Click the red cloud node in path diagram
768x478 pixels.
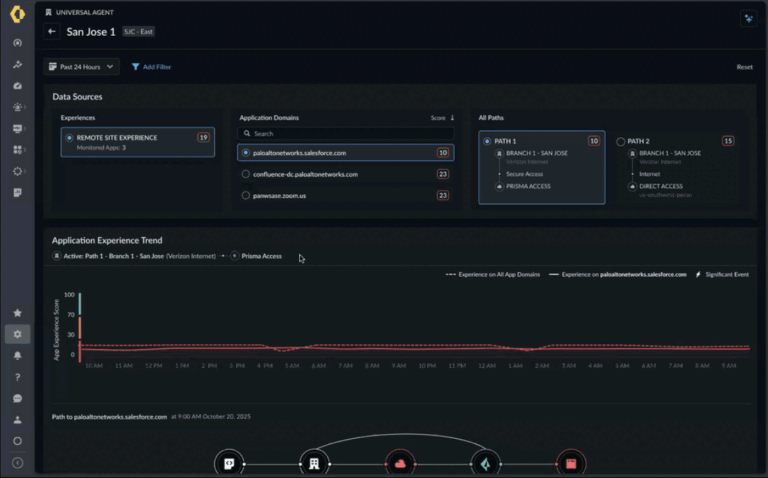400,463
